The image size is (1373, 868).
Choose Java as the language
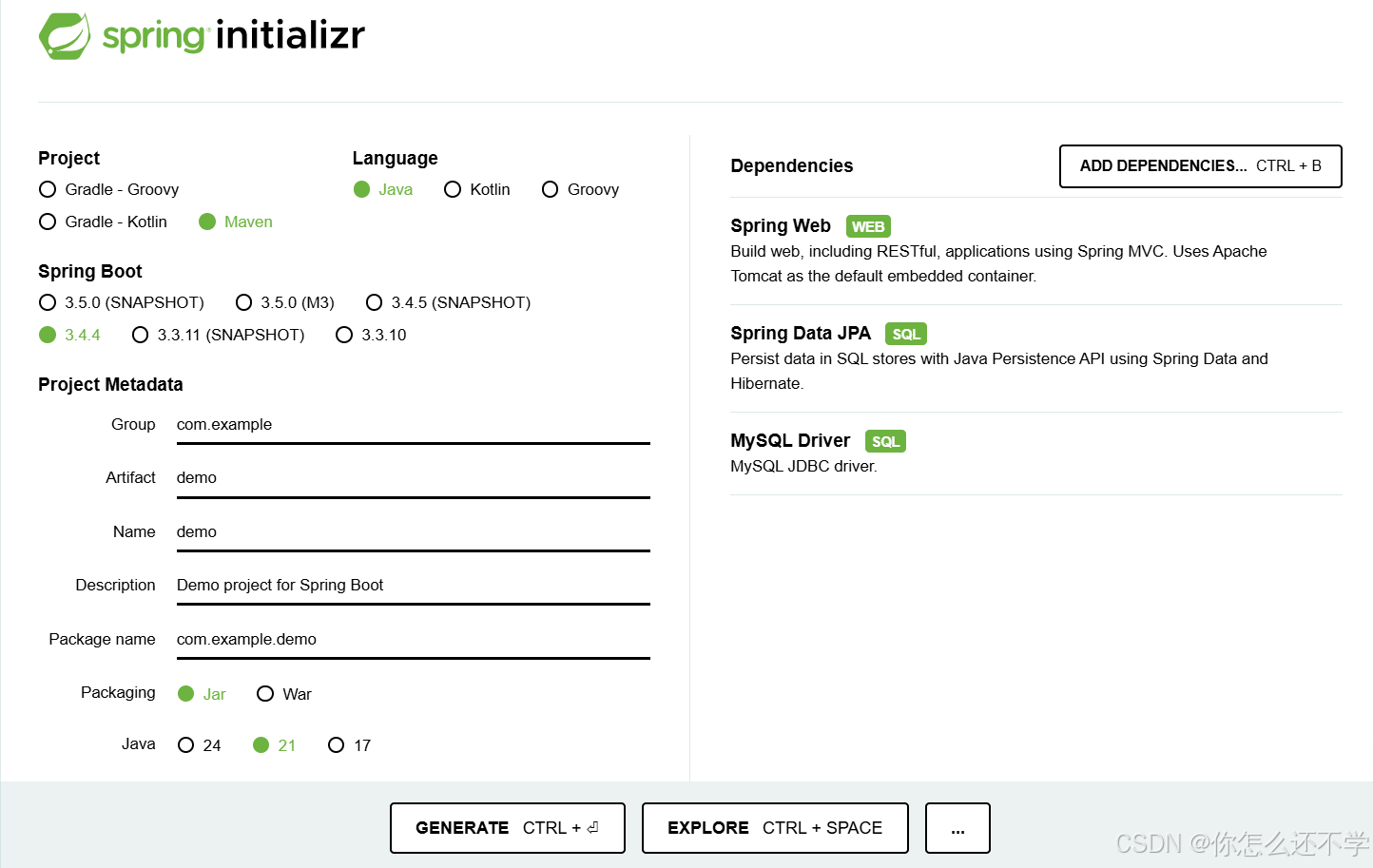coord(383,189)
